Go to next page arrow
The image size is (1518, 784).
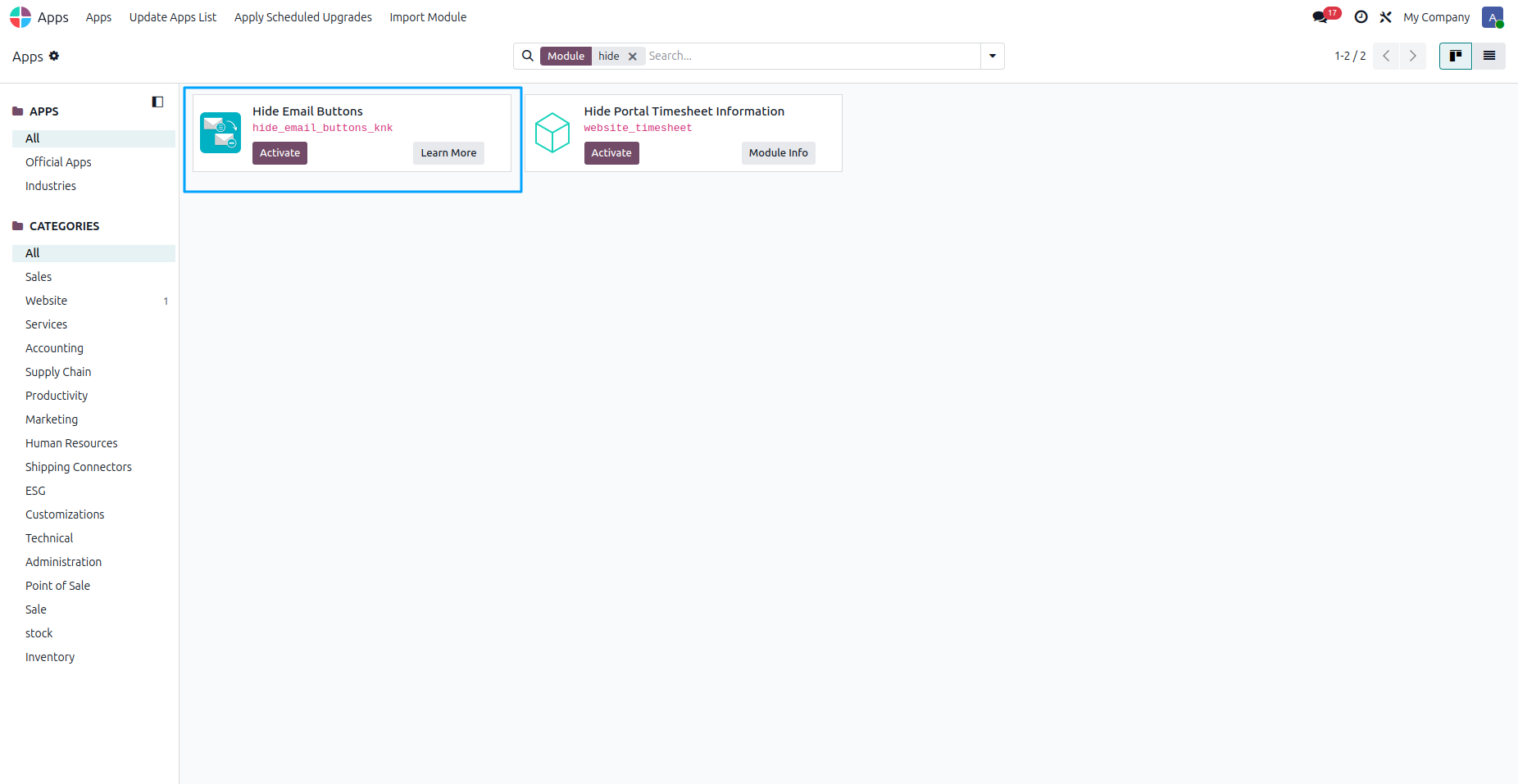1413,56
